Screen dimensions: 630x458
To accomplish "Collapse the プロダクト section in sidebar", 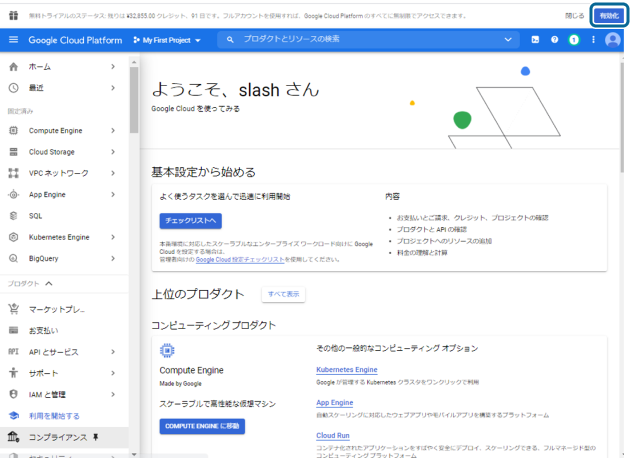I will pyautogui.click(x=48, y=284).
